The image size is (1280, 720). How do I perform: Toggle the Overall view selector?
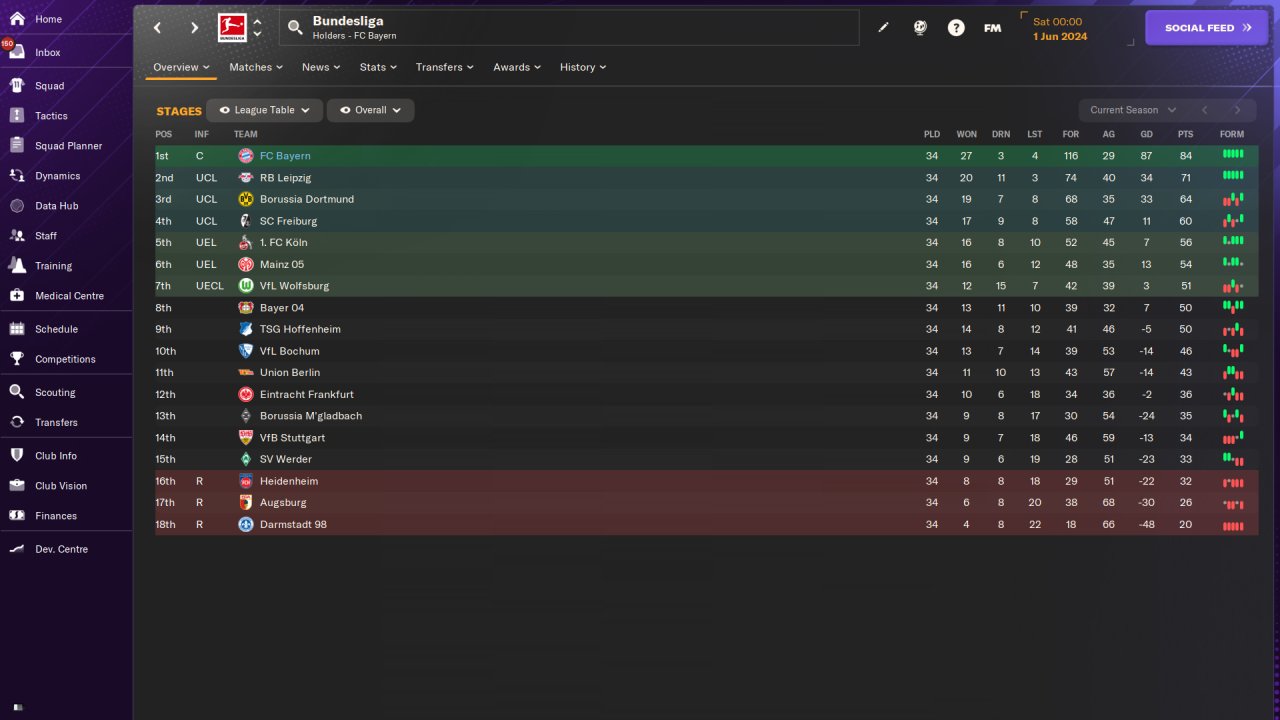tap(370, 110)
